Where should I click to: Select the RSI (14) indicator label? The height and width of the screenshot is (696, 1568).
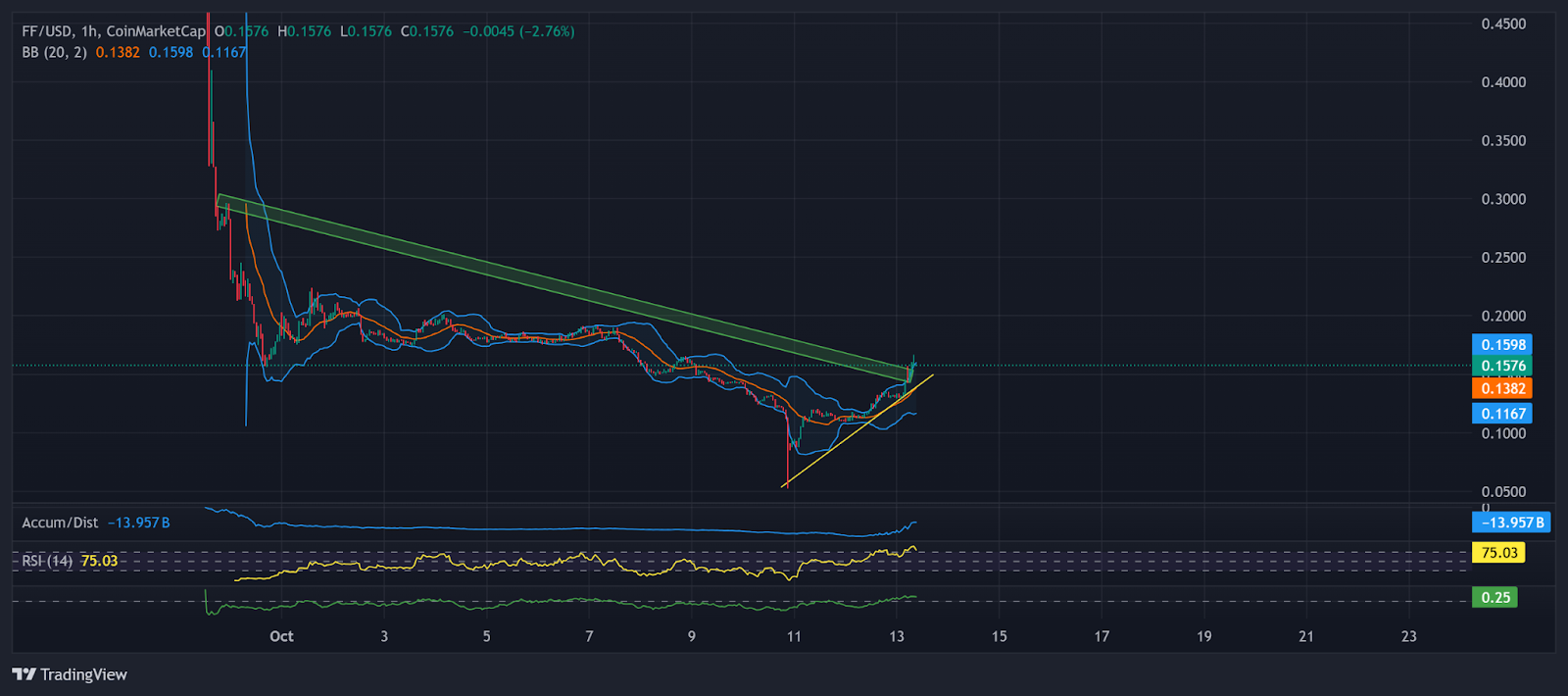pos(47,561)
